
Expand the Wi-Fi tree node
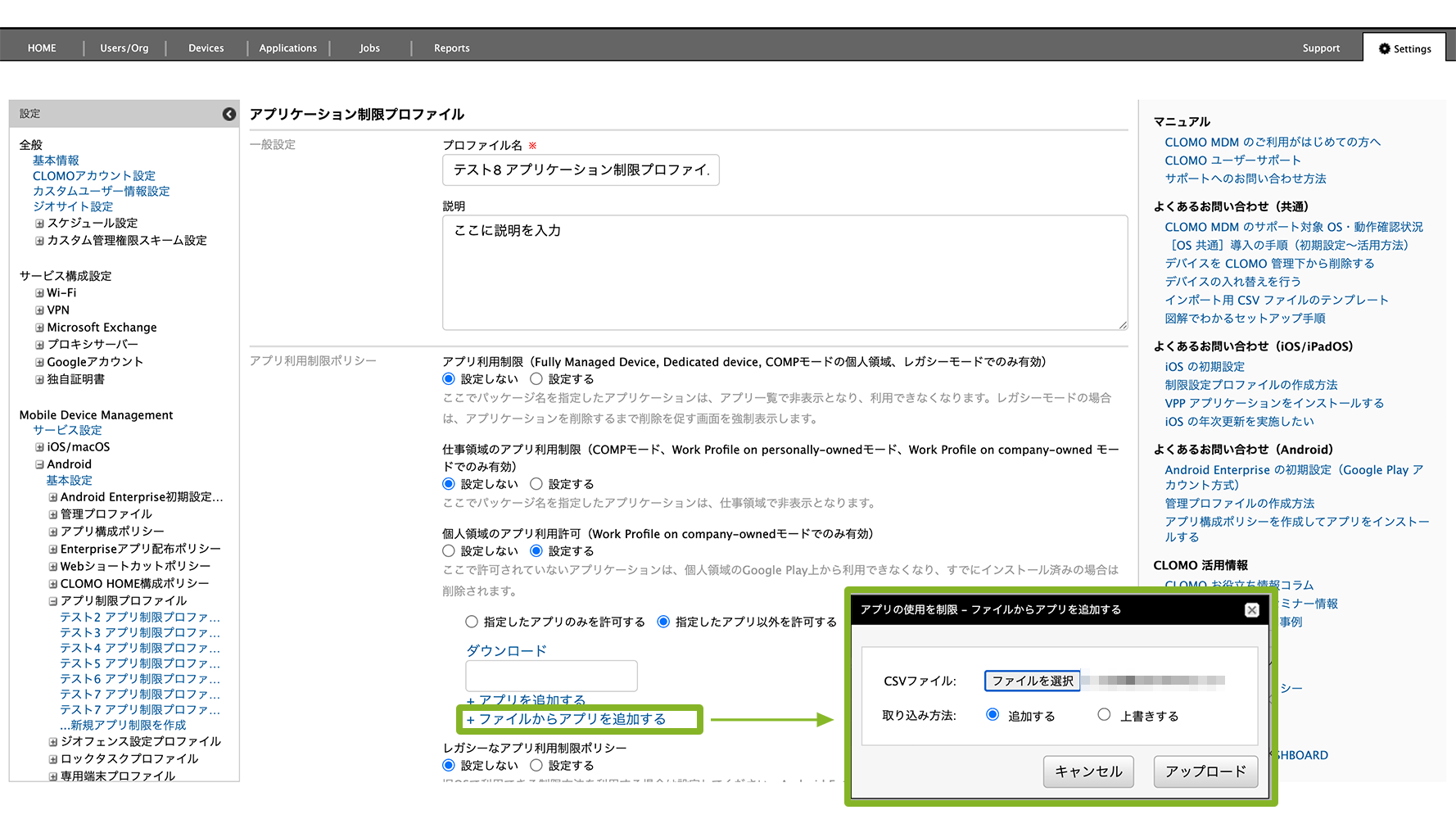coord(39,293)
